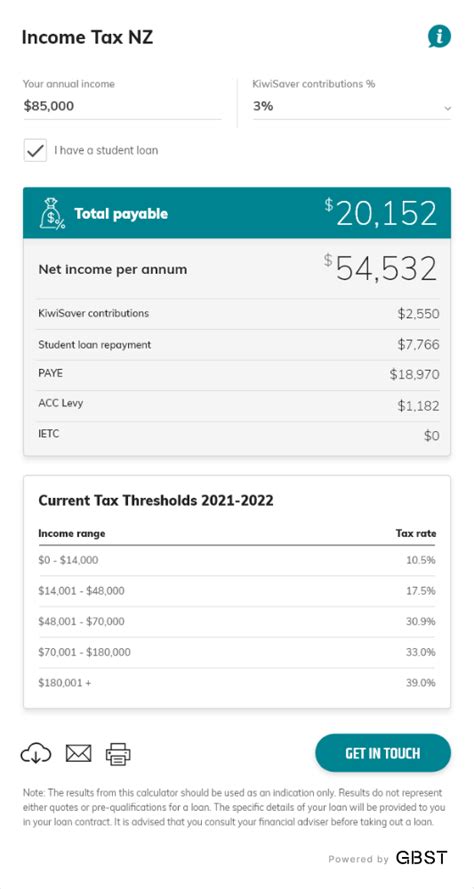The height and width of the screenshot is (889, 474).
Task: Click the download cloud icon
Action: 36,753
